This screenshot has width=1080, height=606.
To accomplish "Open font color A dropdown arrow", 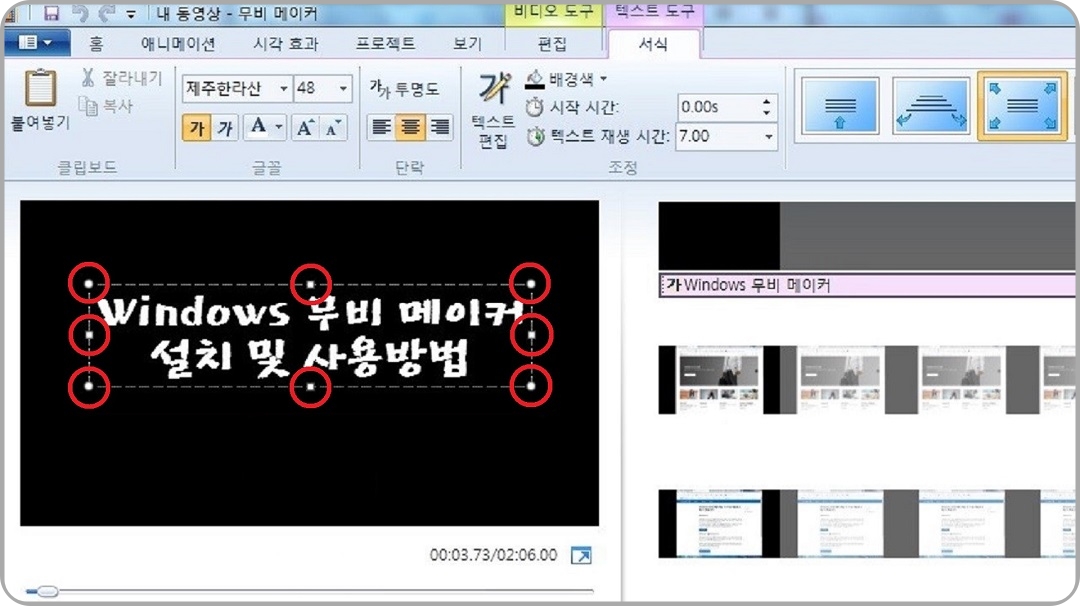I will click(x=279, y=127).
